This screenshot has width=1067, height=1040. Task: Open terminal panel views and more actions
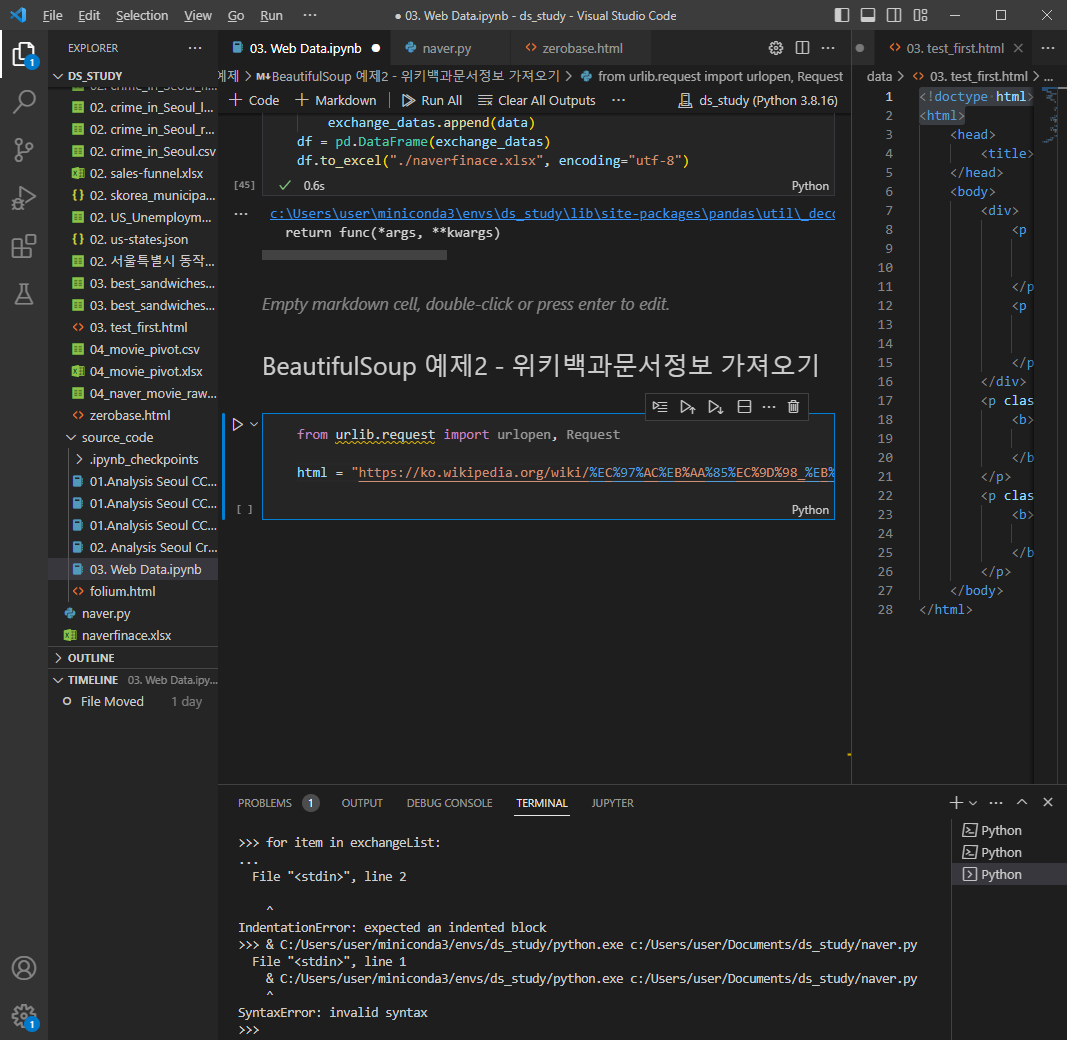click(x=996, y=803)
